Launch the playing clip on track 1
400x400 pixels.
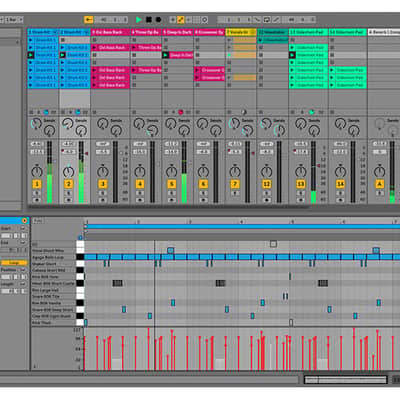31,55
